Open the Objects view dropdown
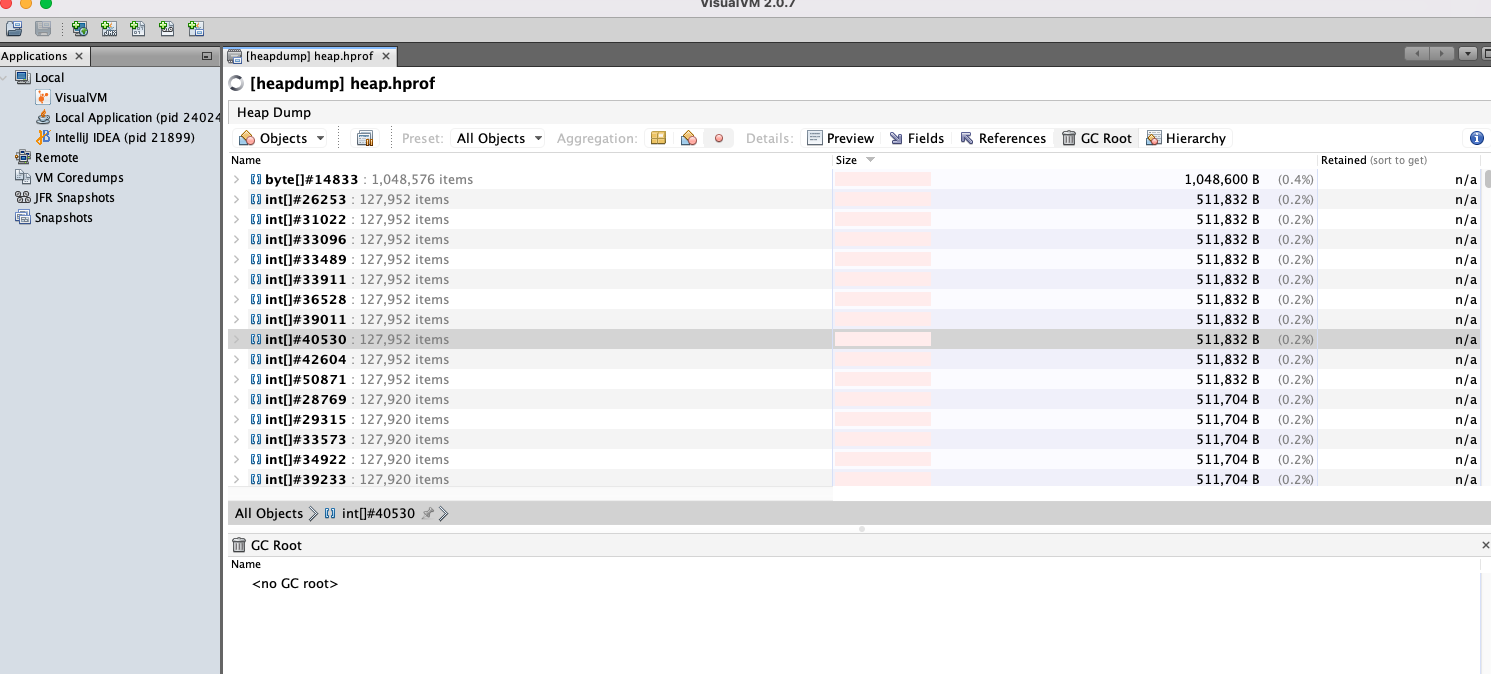This screenshot has width=1491, height=674. 282,138
